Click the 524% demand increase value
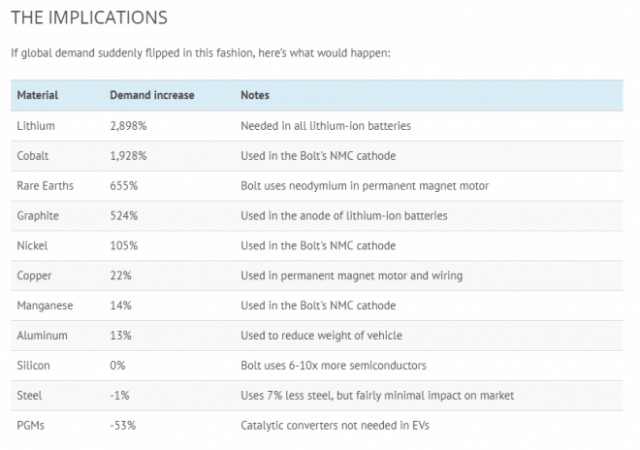This screenshot has height=450, width=640. pyautogui.click(x=124, y=216)
